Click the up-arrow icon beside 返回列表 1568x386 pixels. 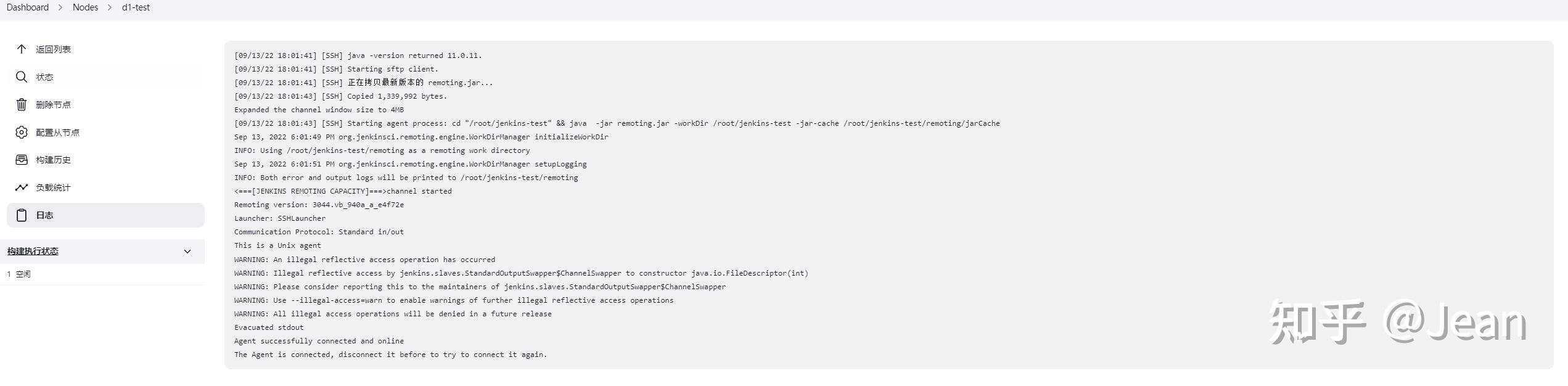click(22, 49)
